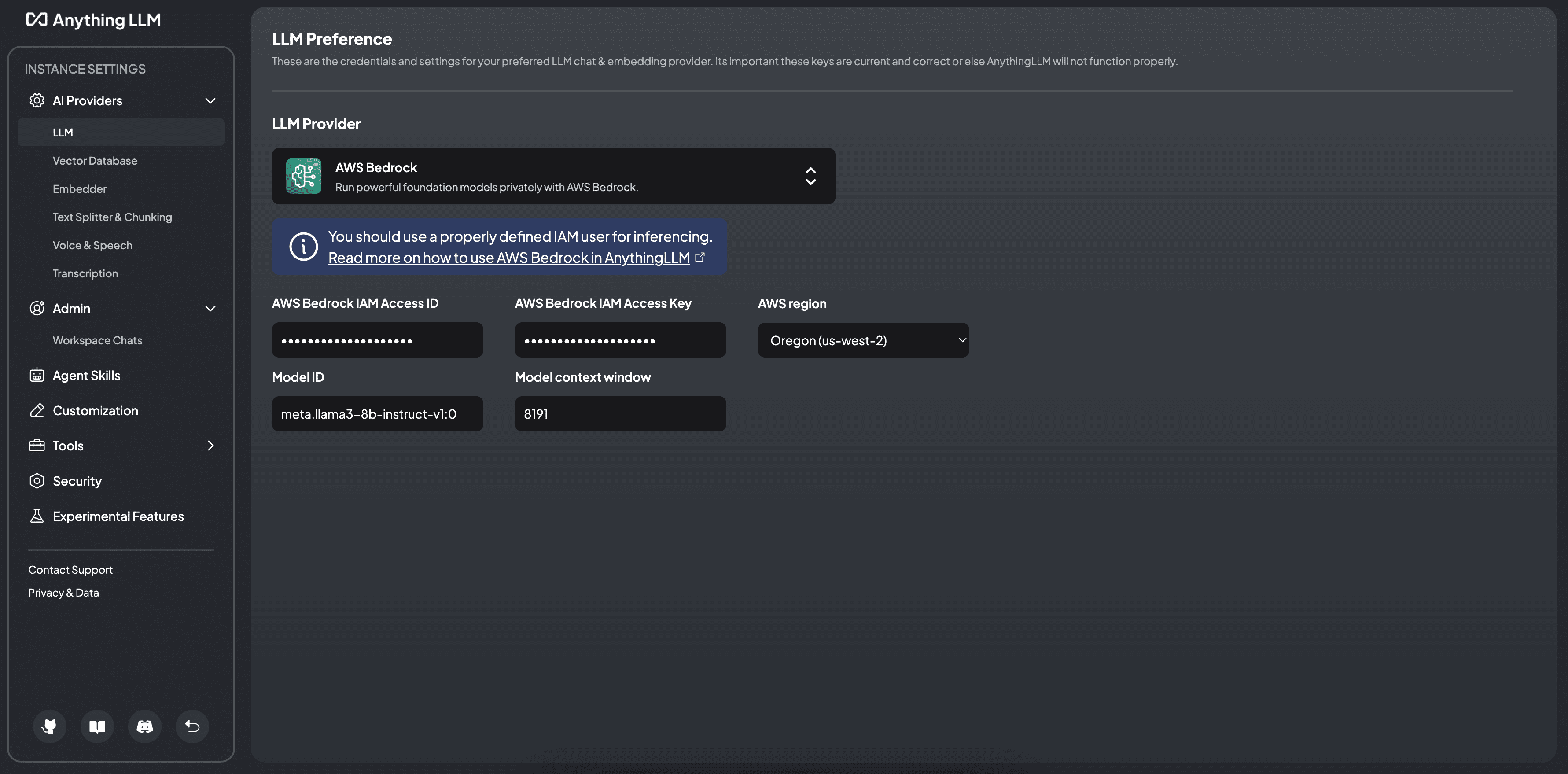Open Agent Skills via its robot icon
Image resolution: width=1568 pixels, height=774 pixels.
(x=37, y=375)
